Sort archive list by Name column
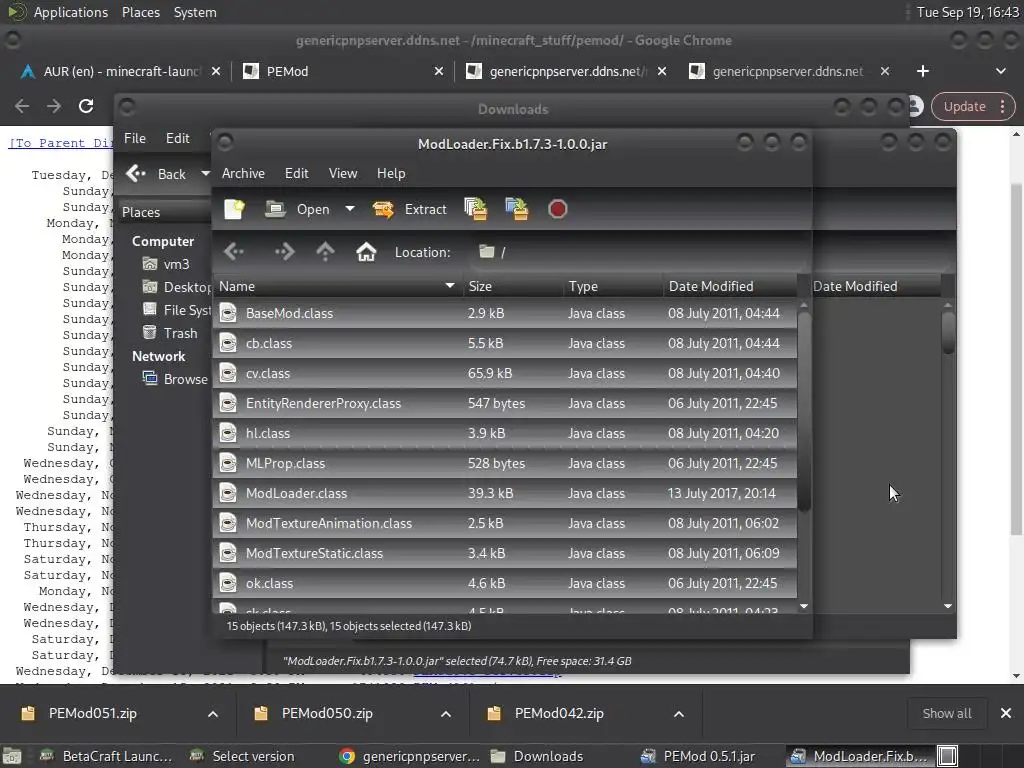The image size is (1024, 768). [x=337, y=286]
